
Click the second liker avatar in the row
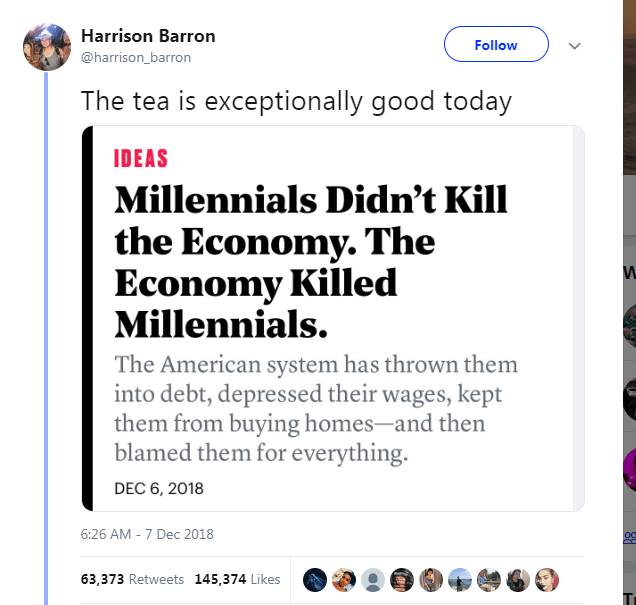coord(343,579)
